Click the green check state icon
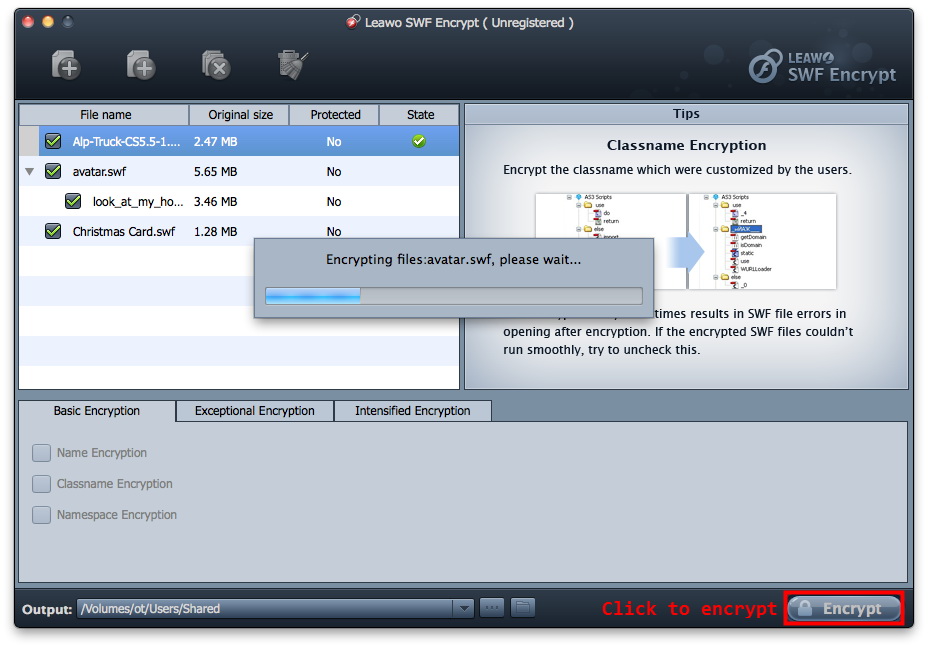The width and height of the screenshot is (928, 648). pyautogui.click(x=419, y=141)
